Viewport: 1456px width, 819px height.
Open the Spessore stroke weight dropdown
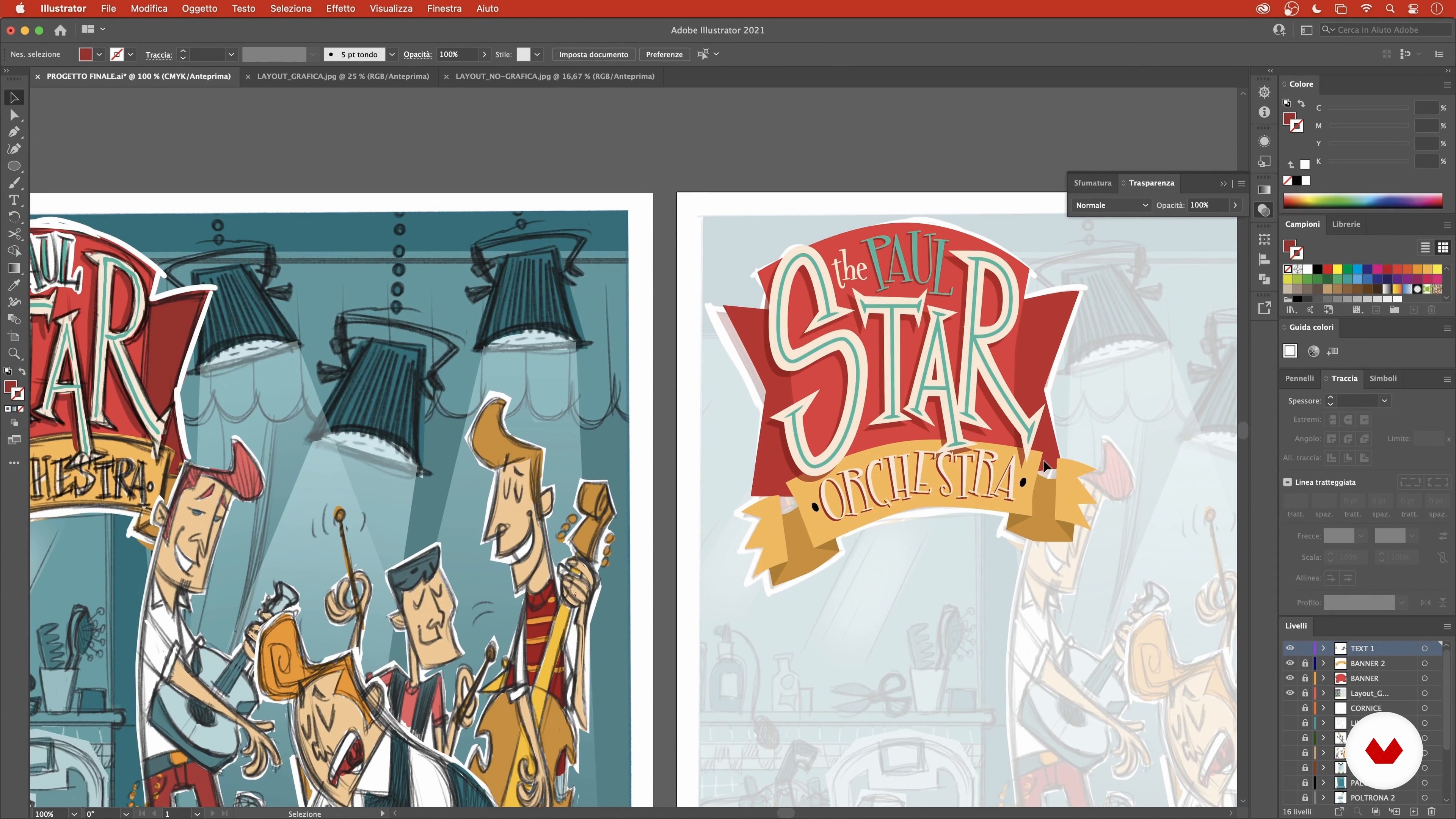click(1384, 401)
